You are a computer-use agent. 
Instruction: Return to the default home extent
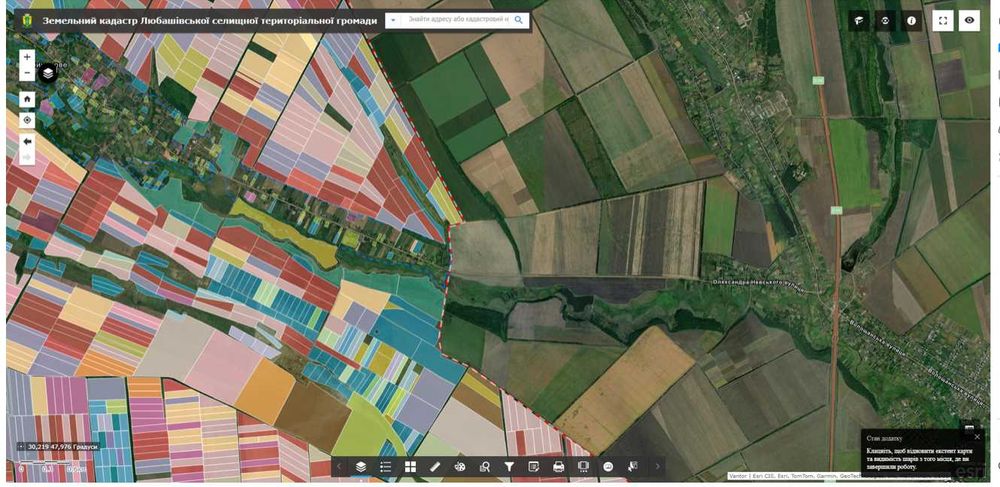click(x=27, y=99)
